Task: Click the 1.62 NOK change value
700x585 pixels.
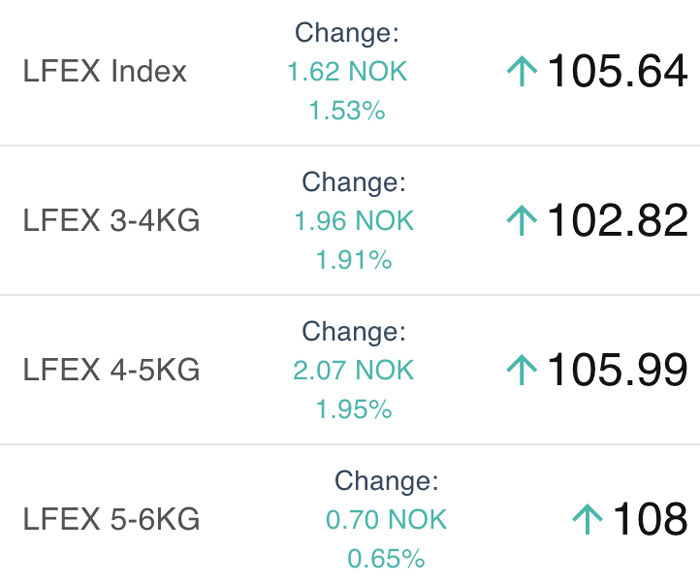Action: 347,72
